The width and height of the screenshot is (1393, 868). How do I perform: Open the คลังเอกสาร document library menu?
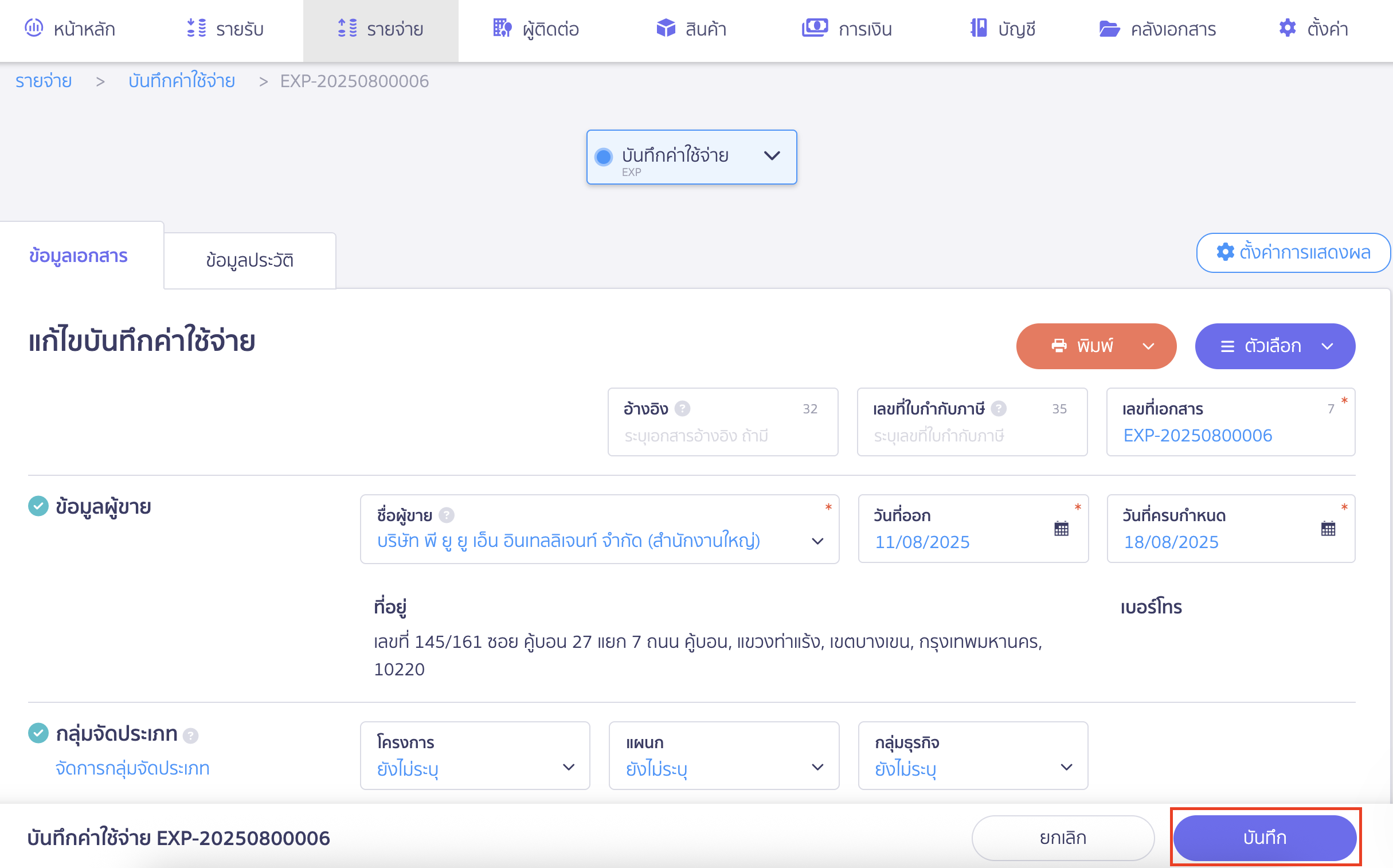(1157, 29)
